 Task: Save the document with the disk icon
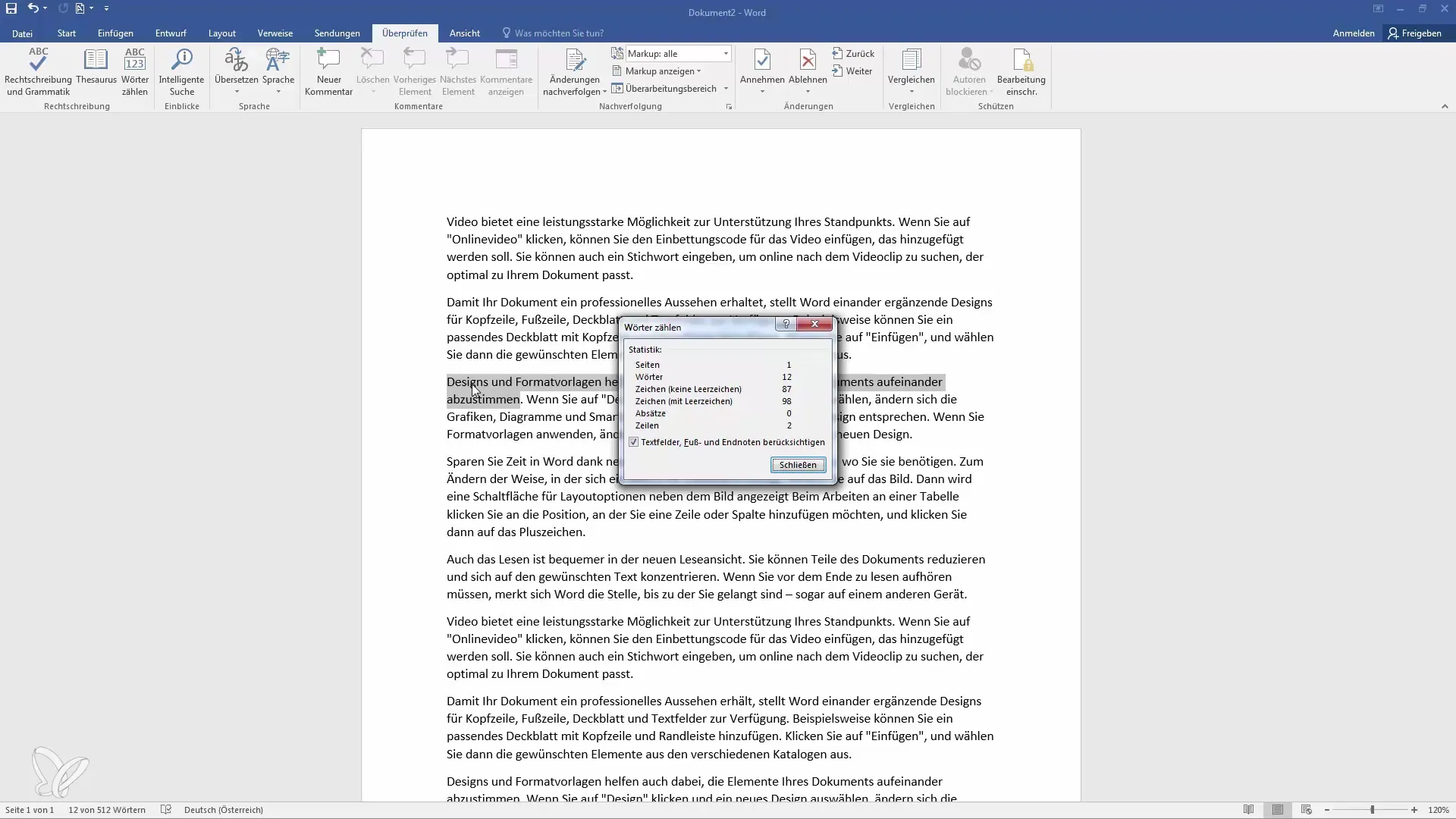tap(11, 8)
